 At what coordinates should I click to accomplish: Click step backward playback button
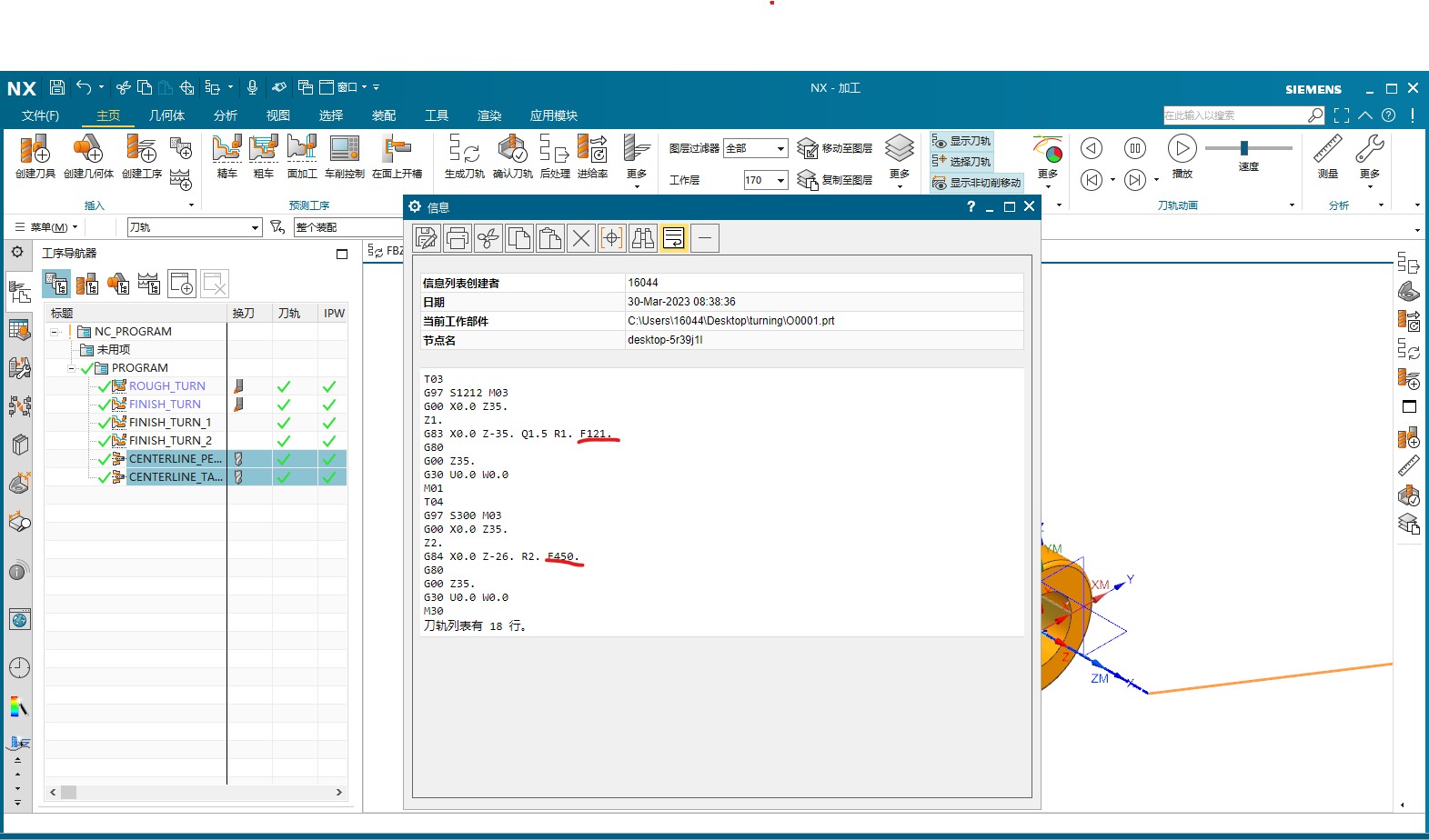[x=1092, y=148]
